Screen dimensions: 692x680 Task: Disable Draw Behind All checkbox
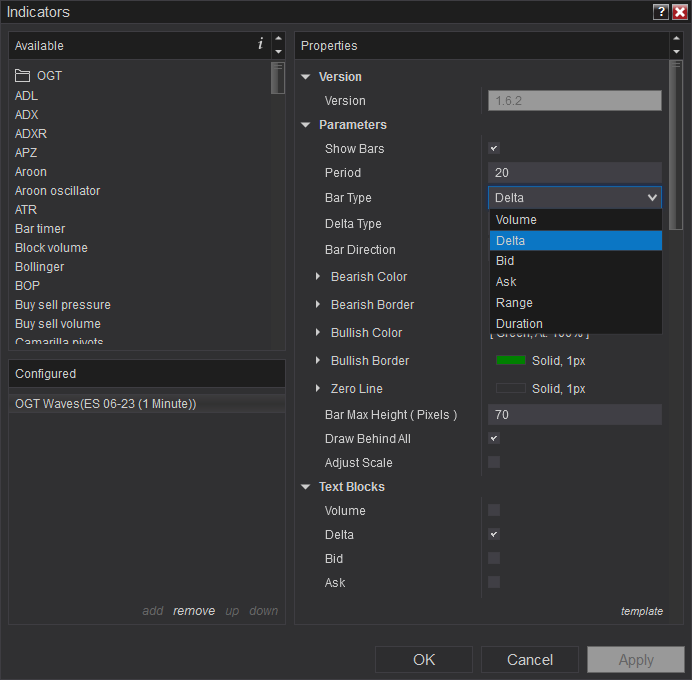tap(494, 439)
